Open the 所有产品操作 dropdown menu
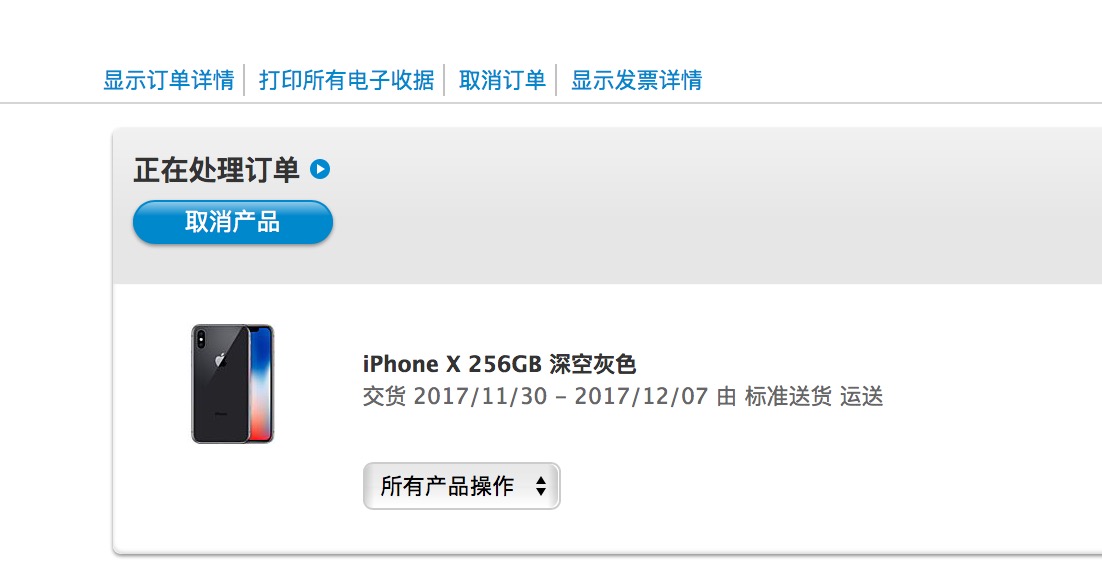1102x566 pixels. click(x=462, y=486)
